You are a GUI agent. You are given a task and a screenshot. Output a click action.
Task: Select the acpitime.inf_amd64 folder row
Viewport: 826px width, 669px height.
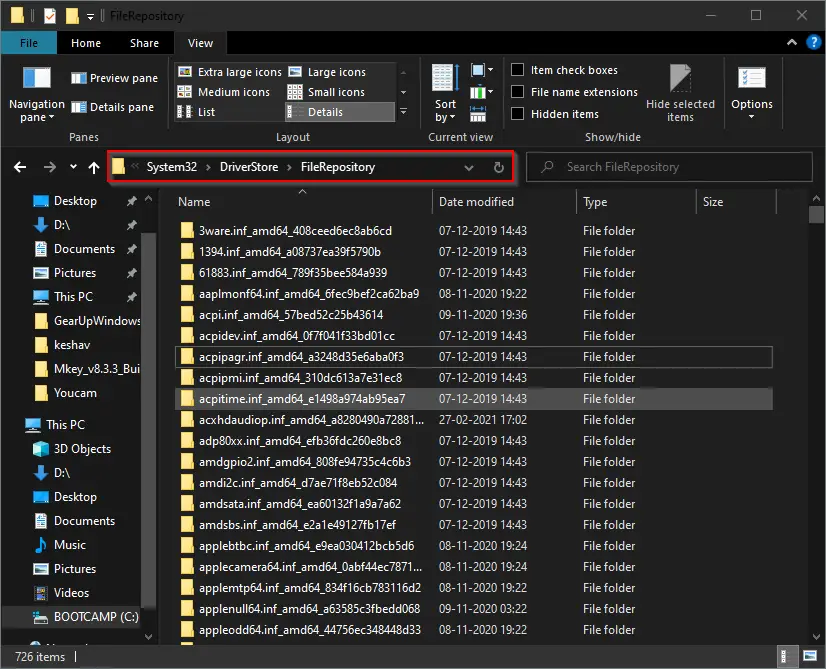point(474,399)
